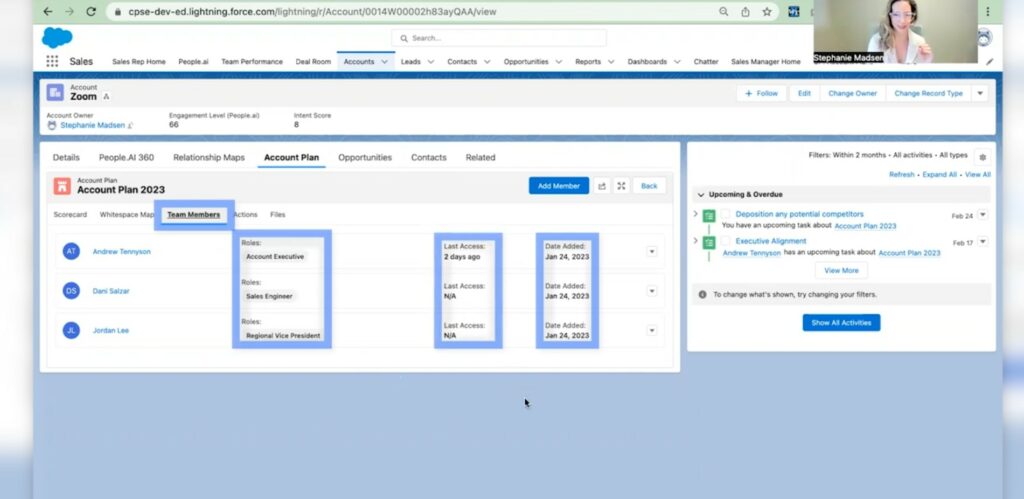Image resolution: width=1024 pixels, height=499 pixels.
Task: Click the browser three-dot menu
Action: click(988, 12)
